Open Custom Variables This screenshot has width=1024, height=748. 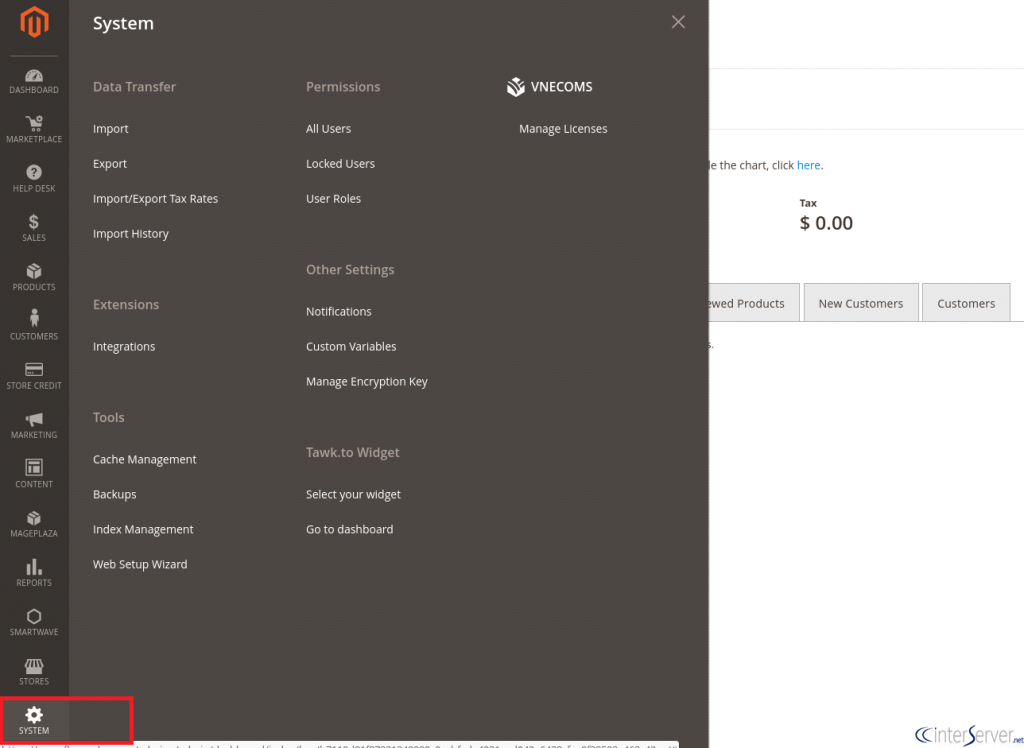[x=351, y=347]
